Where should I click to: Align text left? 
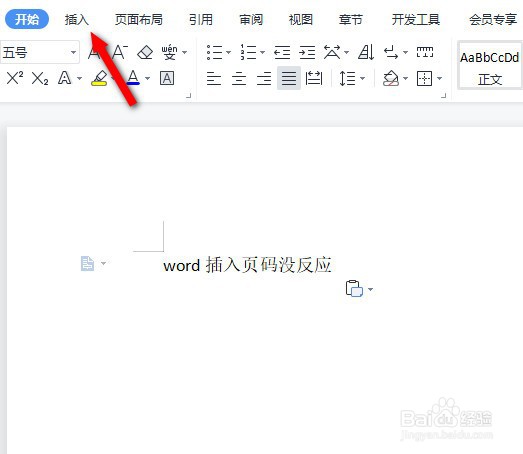pos(214,78)
